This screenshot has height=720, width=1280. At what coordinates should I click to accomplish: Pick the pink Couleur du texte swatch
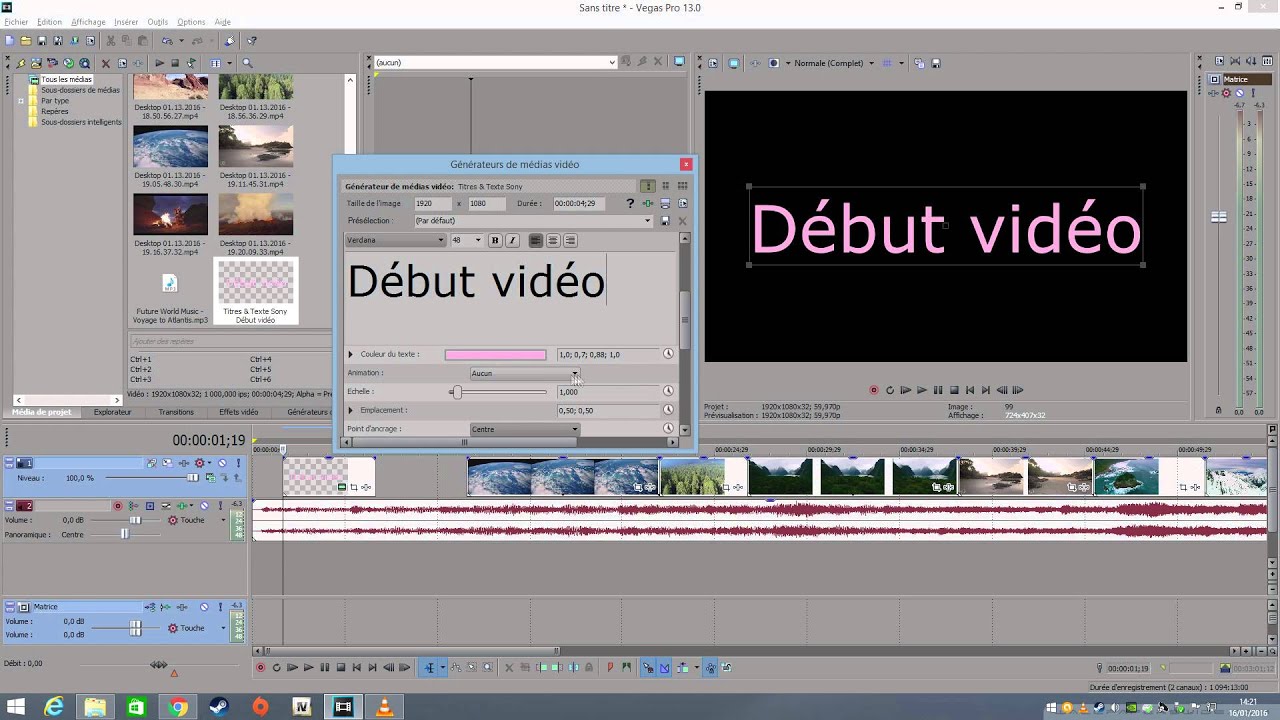[x=496, y=354]
